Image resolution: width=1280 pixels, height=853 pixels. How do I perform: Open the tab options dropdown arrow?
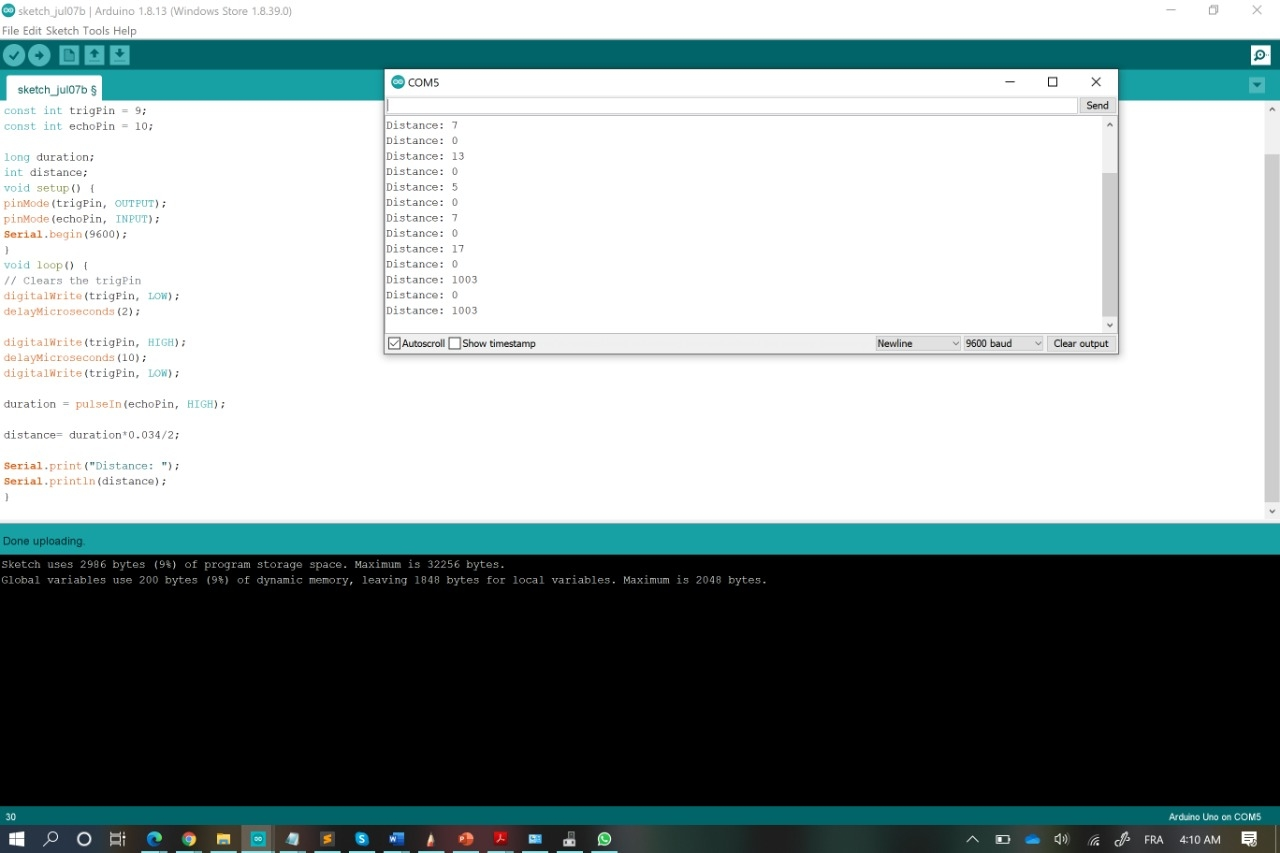1257,86
